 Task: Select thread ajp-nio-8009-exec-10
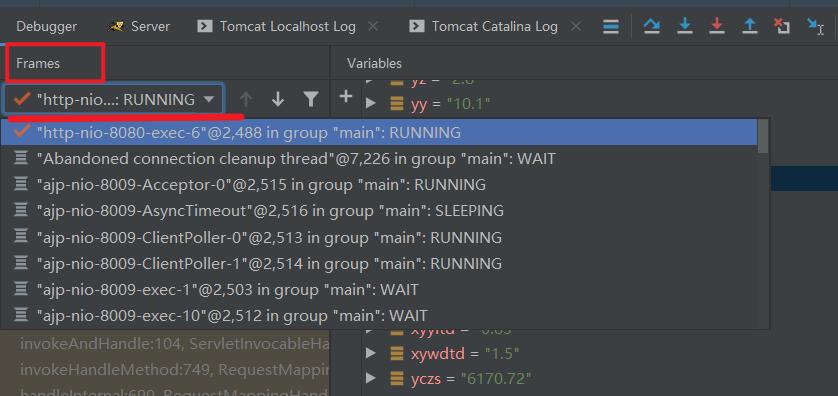click(x=379, y=316)
